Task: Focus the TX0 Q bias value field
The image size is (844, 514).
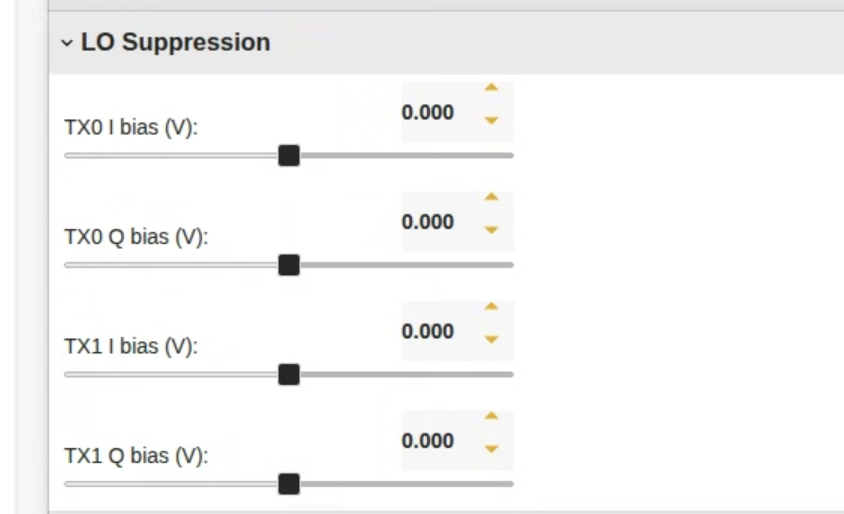Action: [x=429, y=222]
